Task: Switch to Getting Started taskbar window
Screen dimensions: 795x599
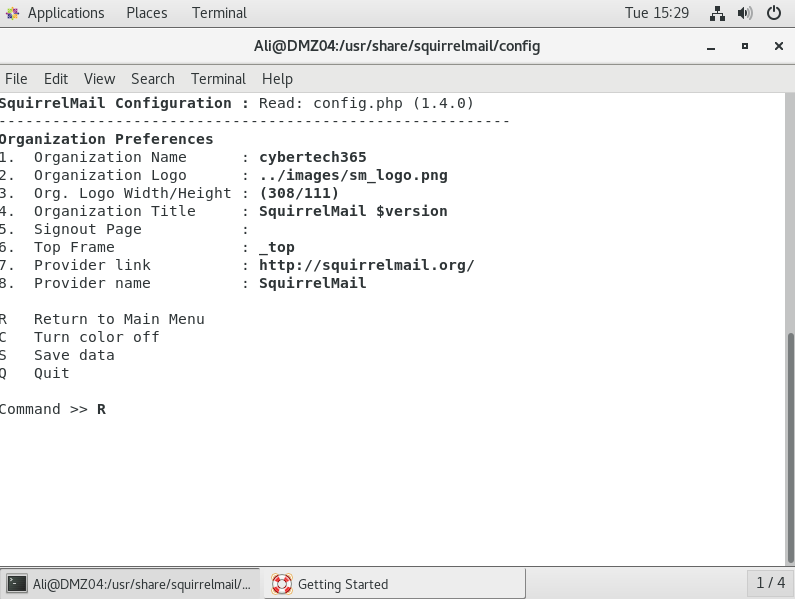Action: pos(394,584)
